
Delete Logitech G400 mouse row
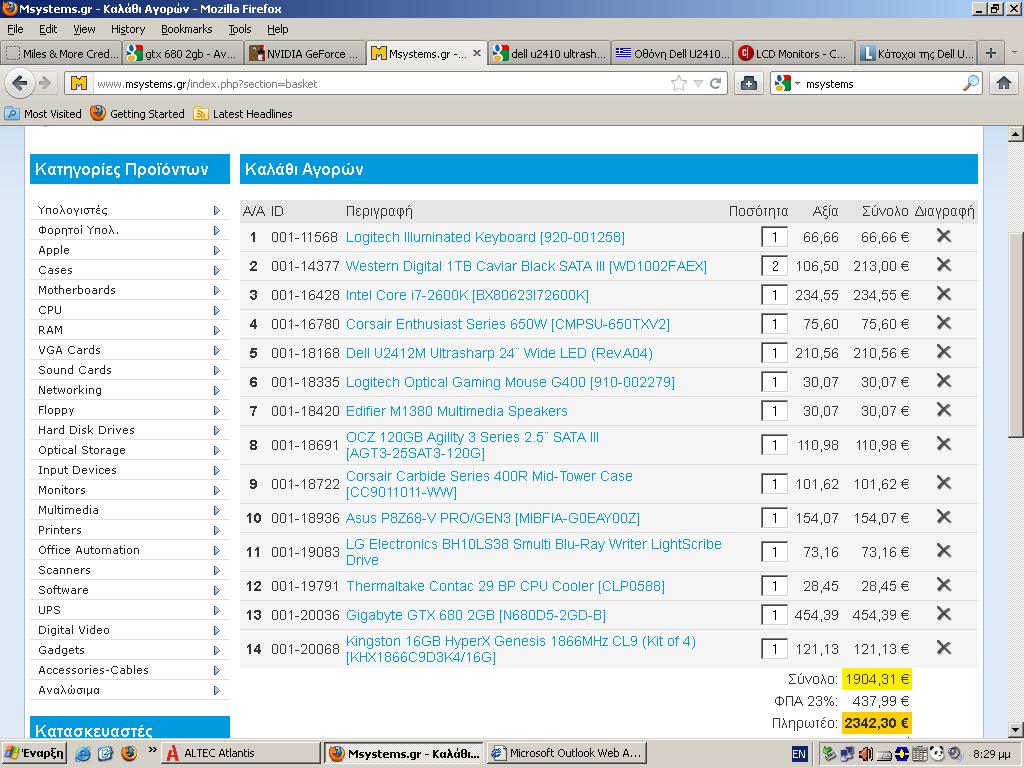943,381
